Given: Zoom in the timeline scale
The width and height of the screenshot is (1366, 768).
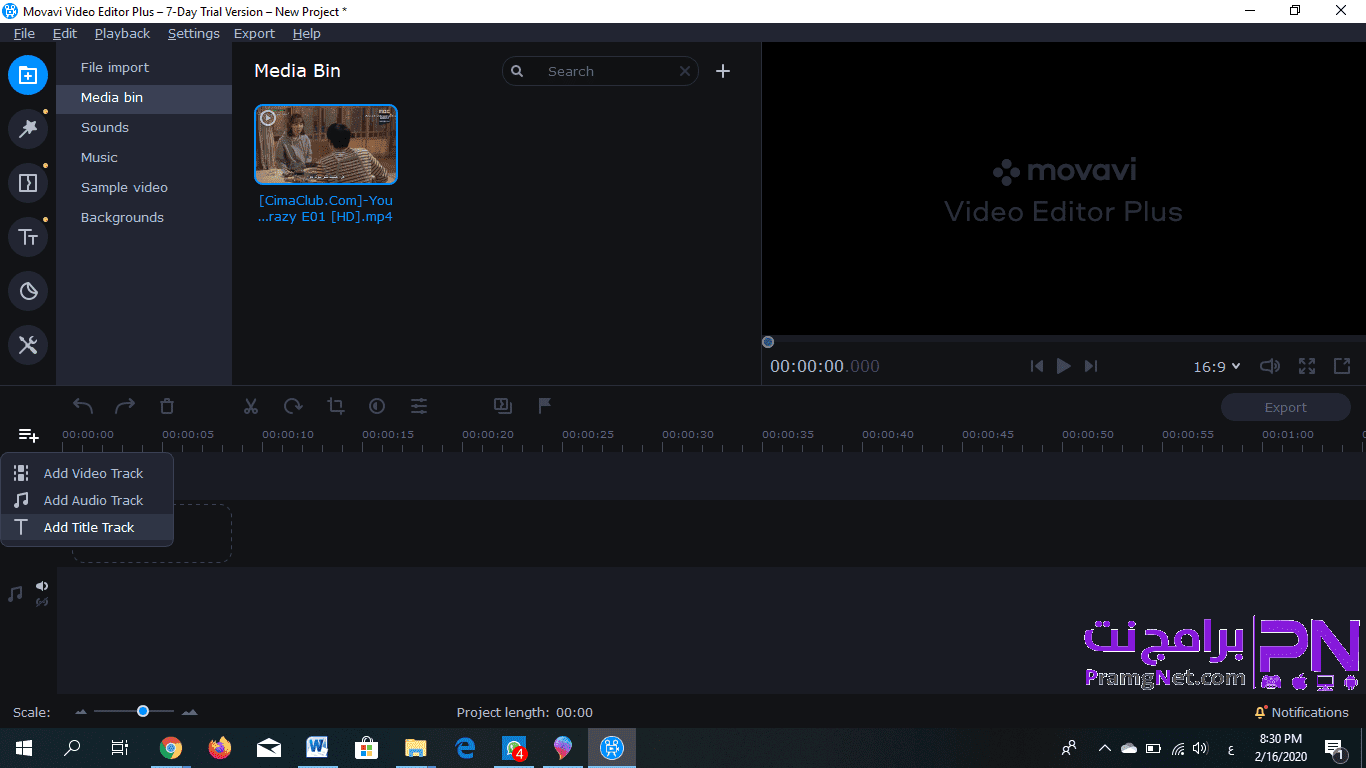Looking at the screenshot, I should [190, 712].
